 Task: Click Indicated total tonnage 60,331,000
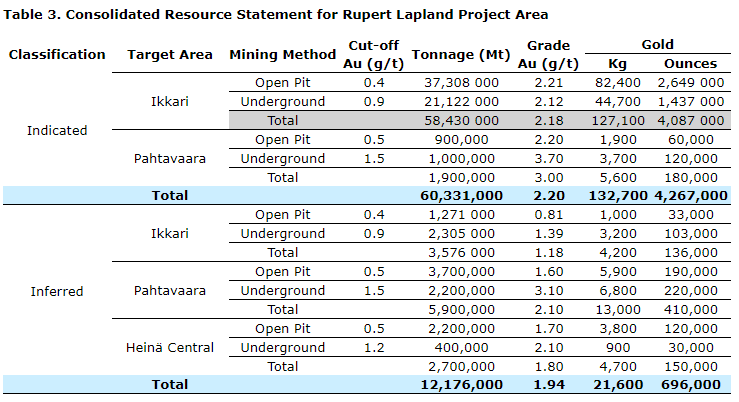pos(461,196)
